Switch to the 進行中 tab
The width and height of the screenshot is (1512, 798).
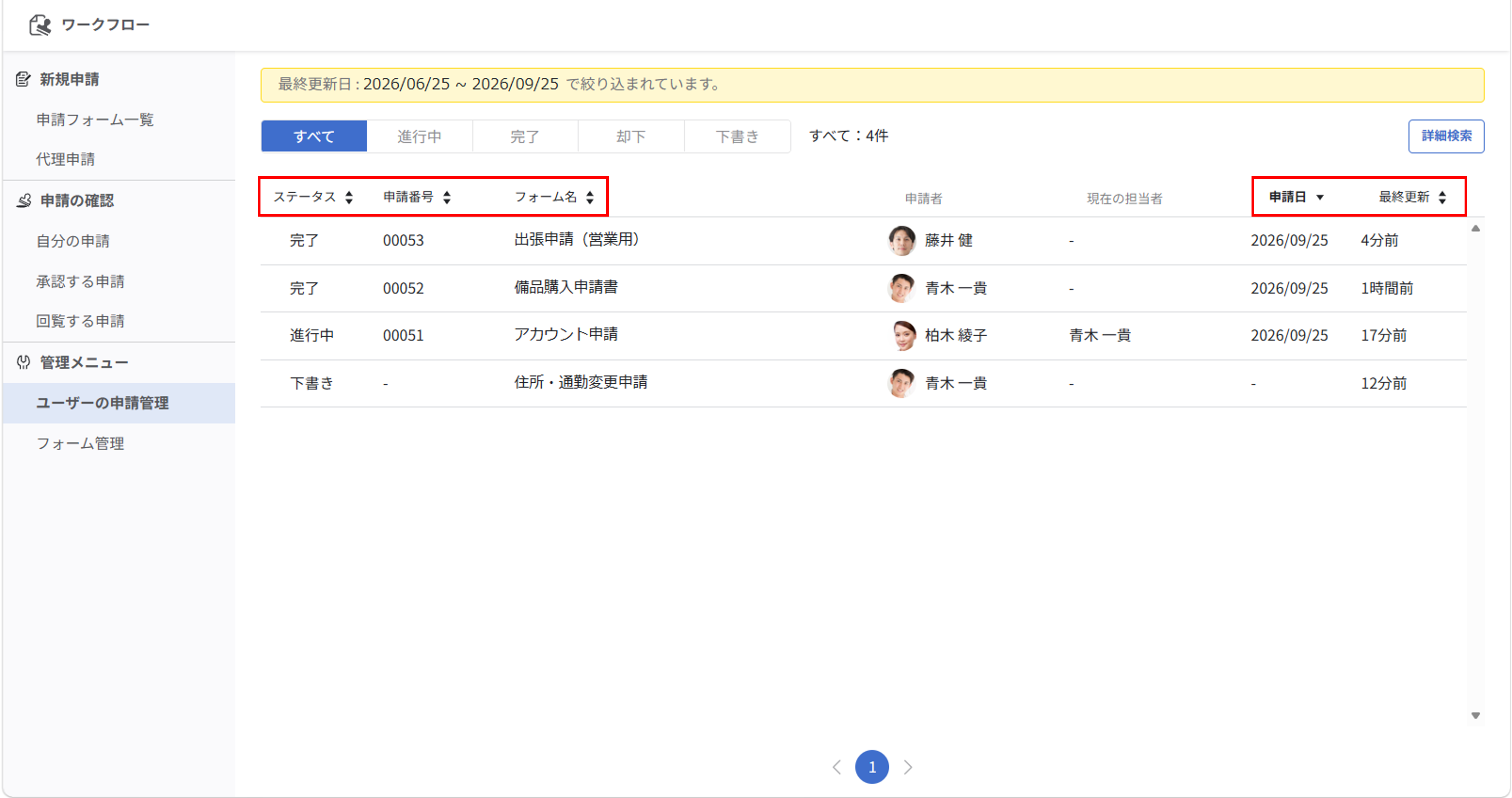419,136
